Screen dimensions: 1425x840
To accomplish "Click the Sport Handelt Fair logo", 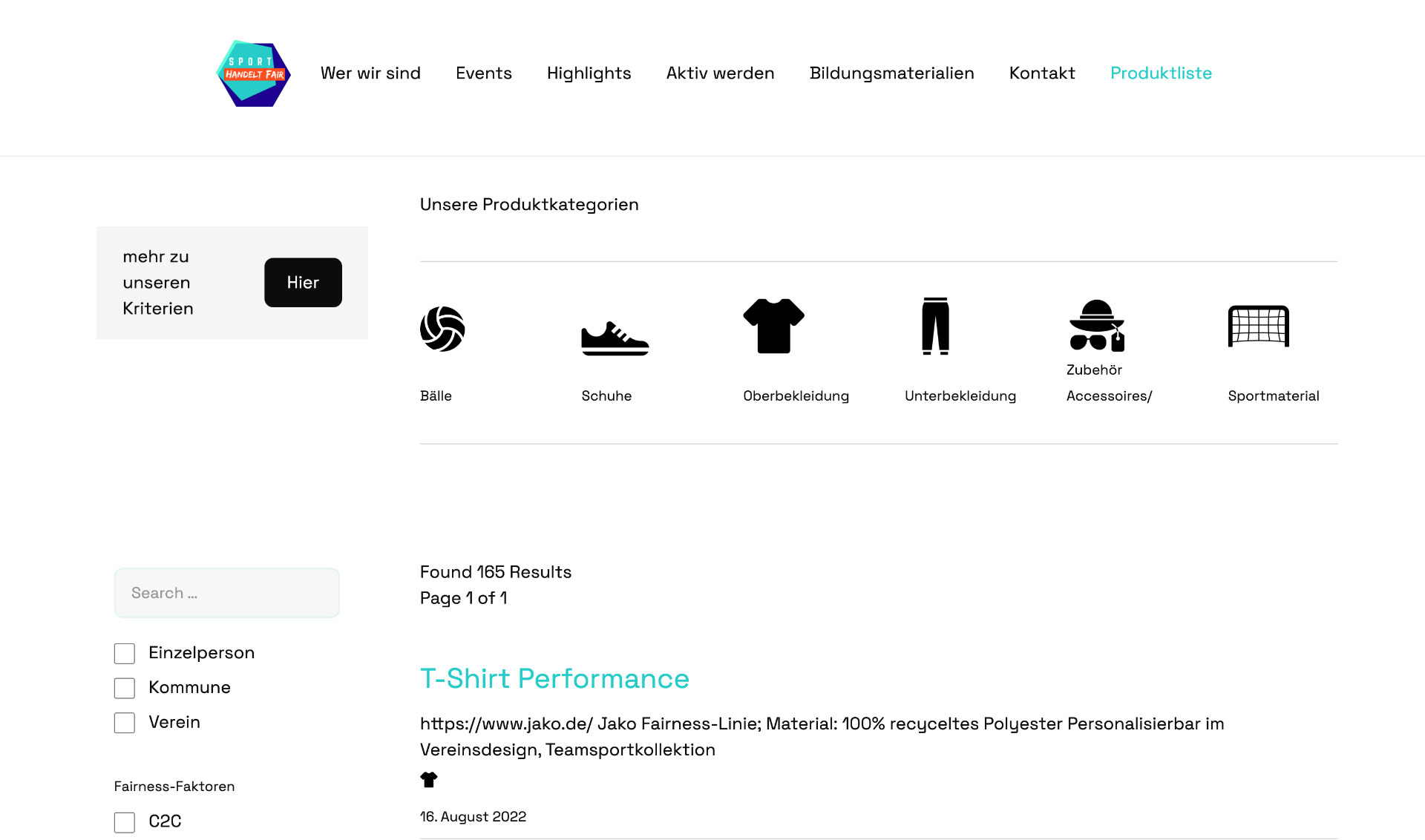I will click(x=253, y=73).
